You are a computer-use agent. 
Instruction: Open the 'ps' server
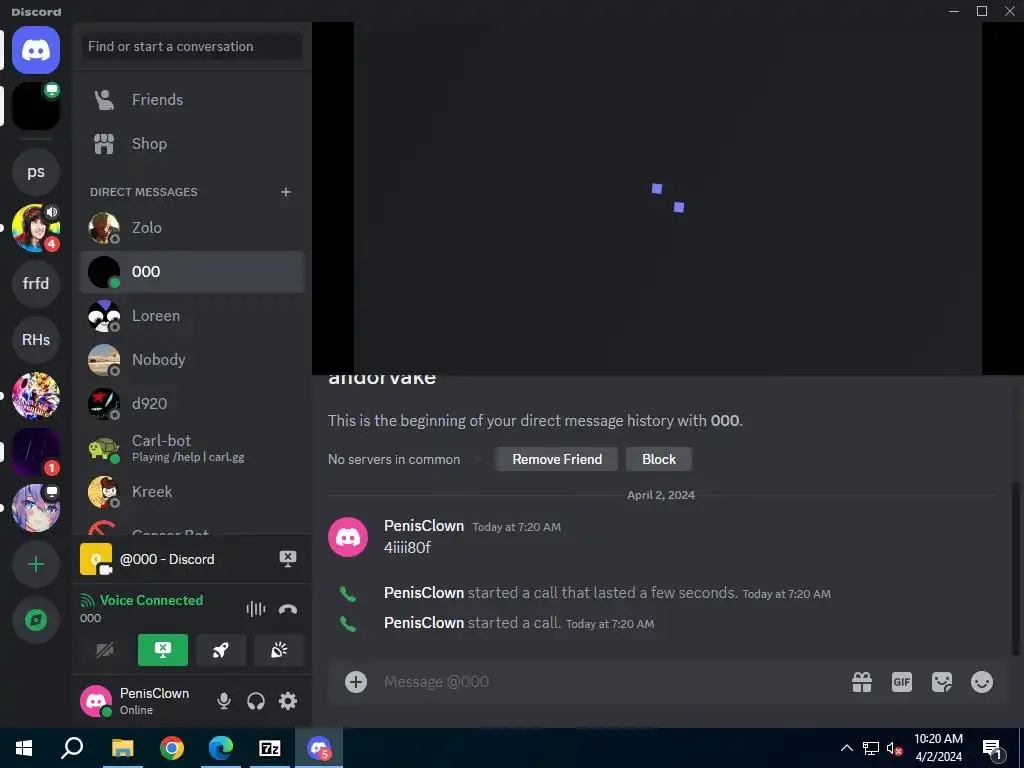[36, 172]
